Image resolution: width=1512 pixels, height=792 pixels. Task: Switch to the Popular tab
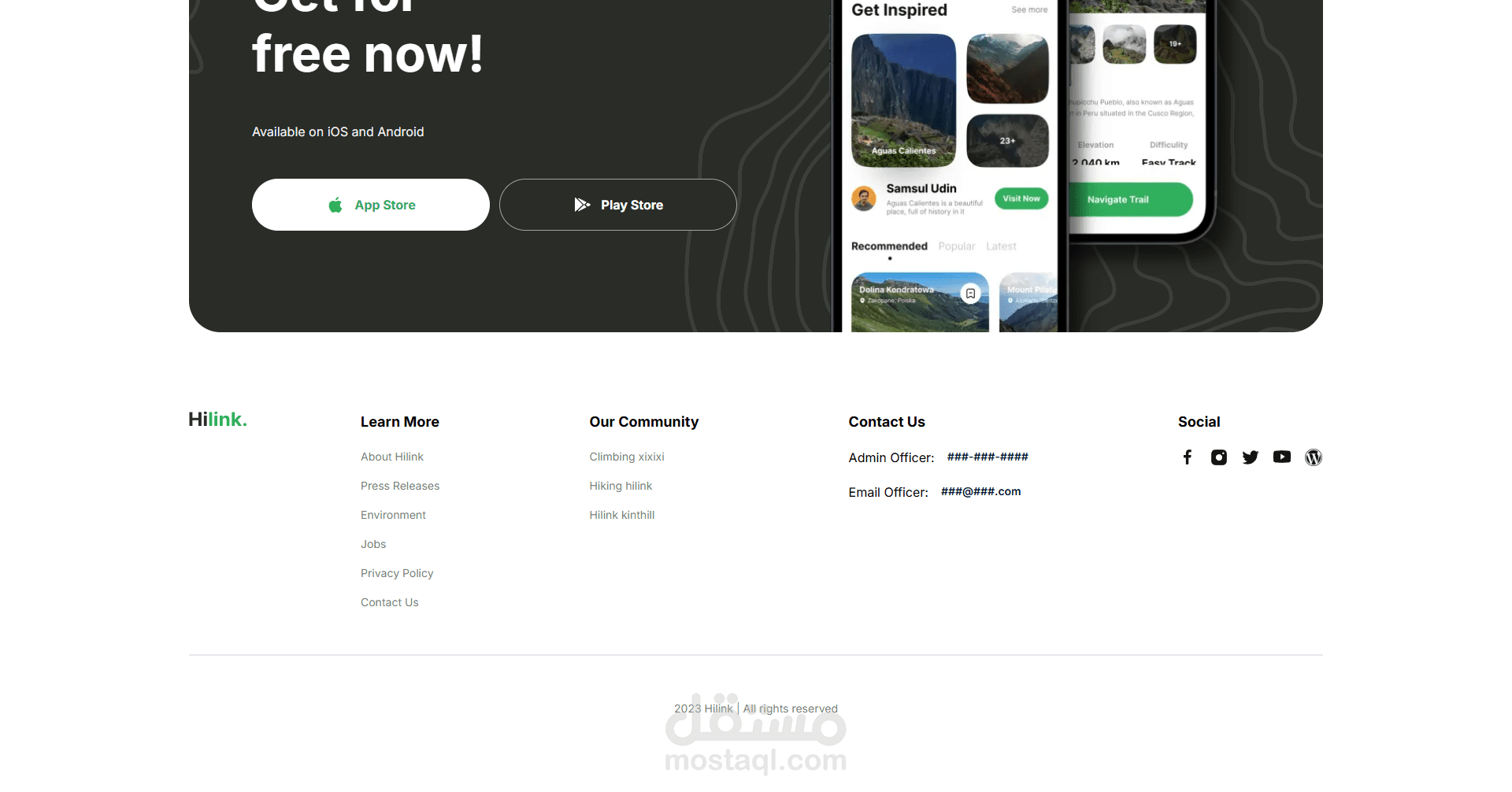tap(957, 246)
